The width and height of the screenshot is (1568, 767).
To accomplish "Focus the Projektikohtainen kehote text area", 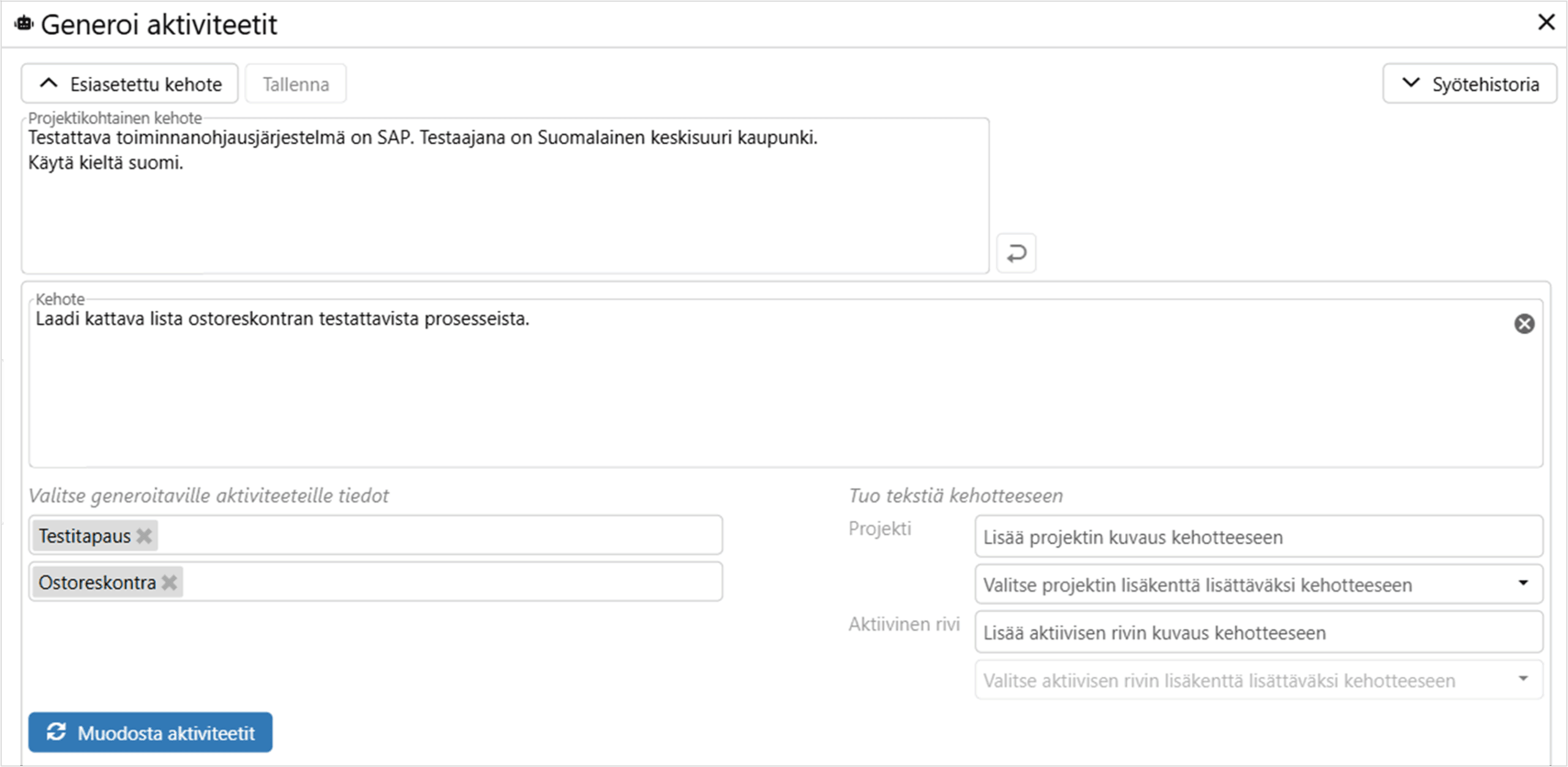I will [x=505, y=208].
